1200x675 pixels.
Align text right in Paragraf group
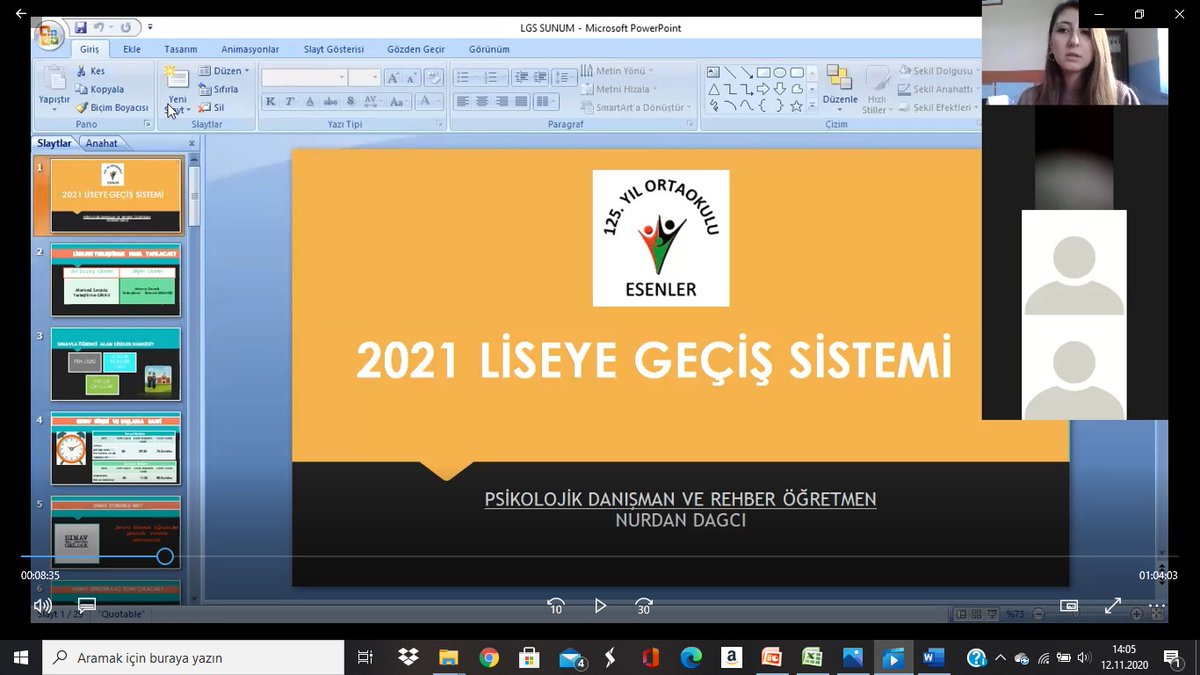pos(502,101)
